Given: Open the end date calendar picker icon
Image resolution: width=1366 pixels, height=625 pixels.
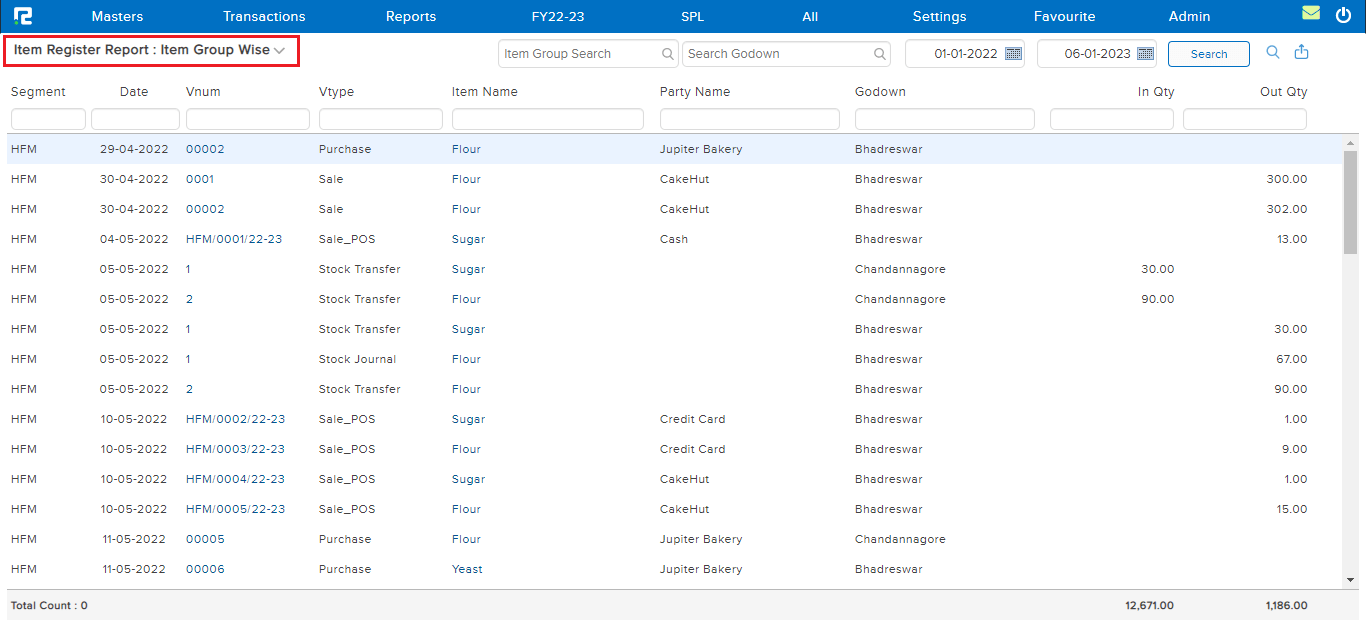Looking at the screenshot, I should 1145,54.
